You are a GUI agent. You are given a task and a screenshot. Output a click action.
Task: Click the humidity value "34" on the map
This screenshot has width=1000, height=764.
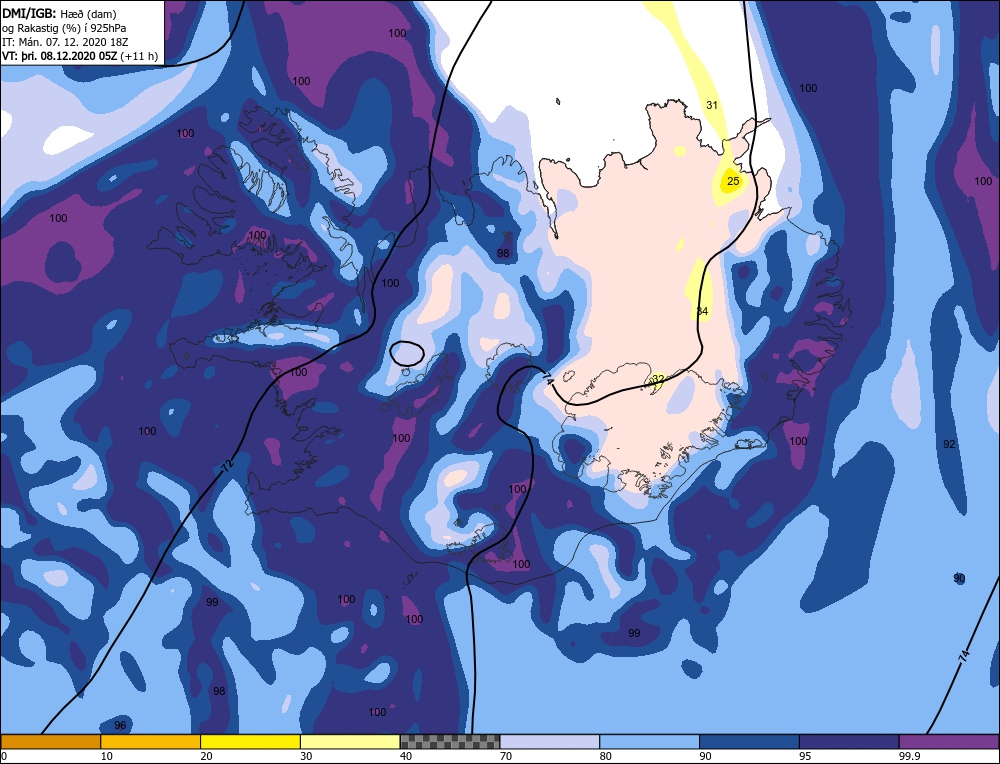(x=702, y=311)
